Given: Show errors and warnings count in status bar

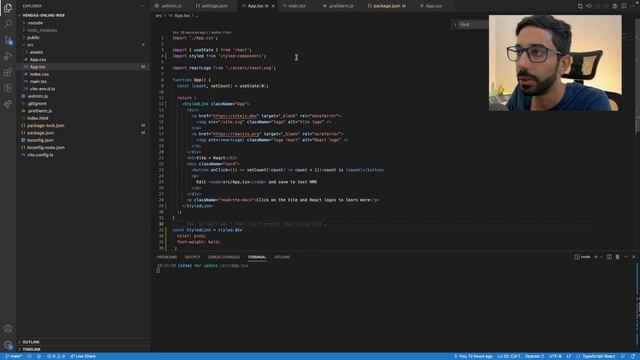Looking at the screenshot, I should [x=56, y=356].
